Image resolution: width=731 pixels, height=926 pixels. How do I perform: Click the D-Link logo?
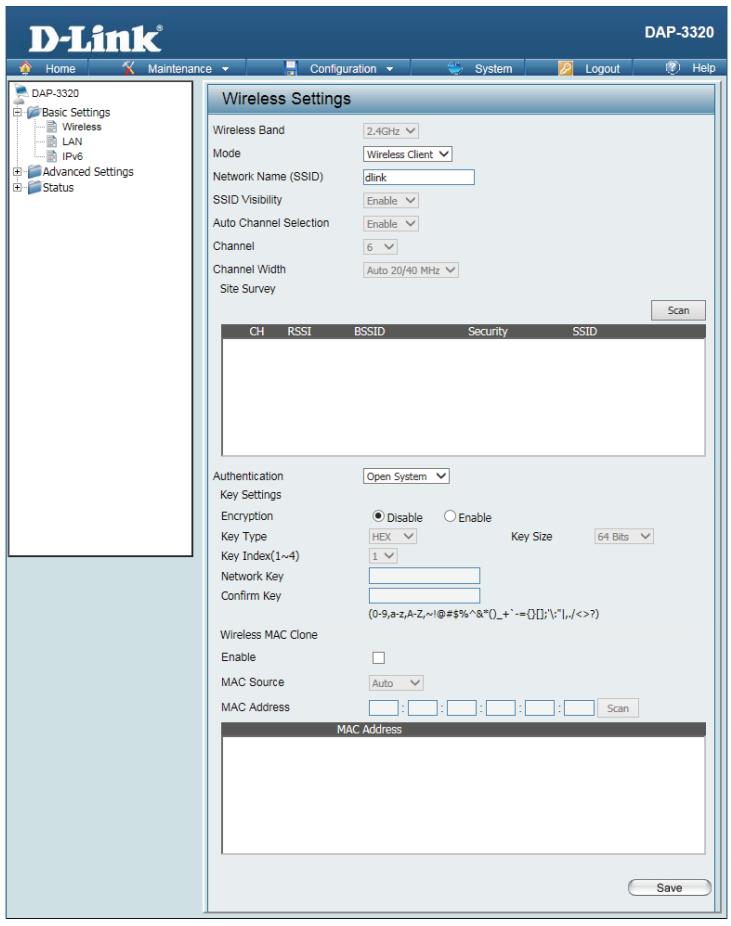pyautogui.click(x=96, y=38)
